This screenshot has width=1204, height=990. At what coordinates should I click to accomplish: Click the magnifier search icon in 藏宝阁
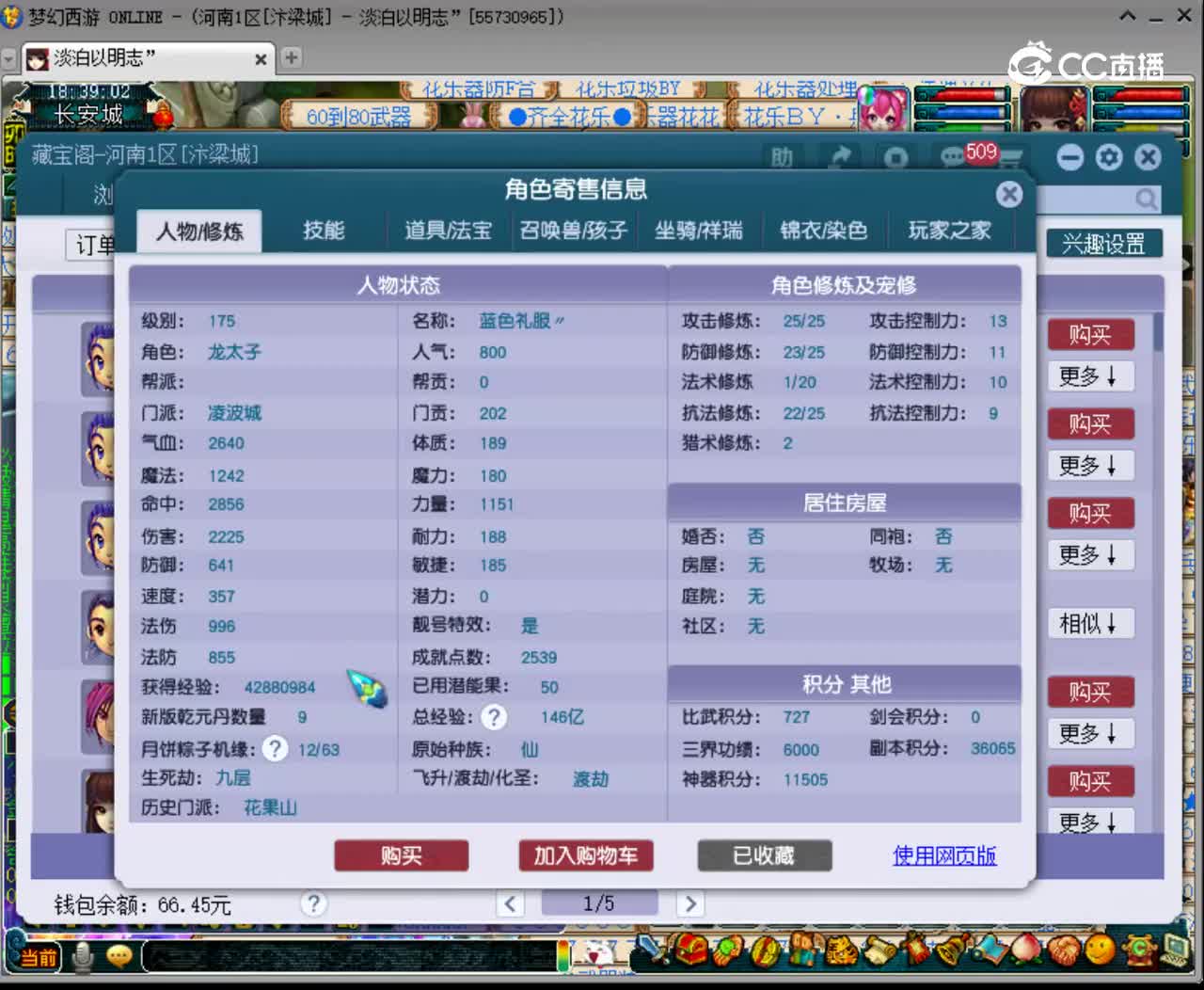click(x=1146, y=199)
